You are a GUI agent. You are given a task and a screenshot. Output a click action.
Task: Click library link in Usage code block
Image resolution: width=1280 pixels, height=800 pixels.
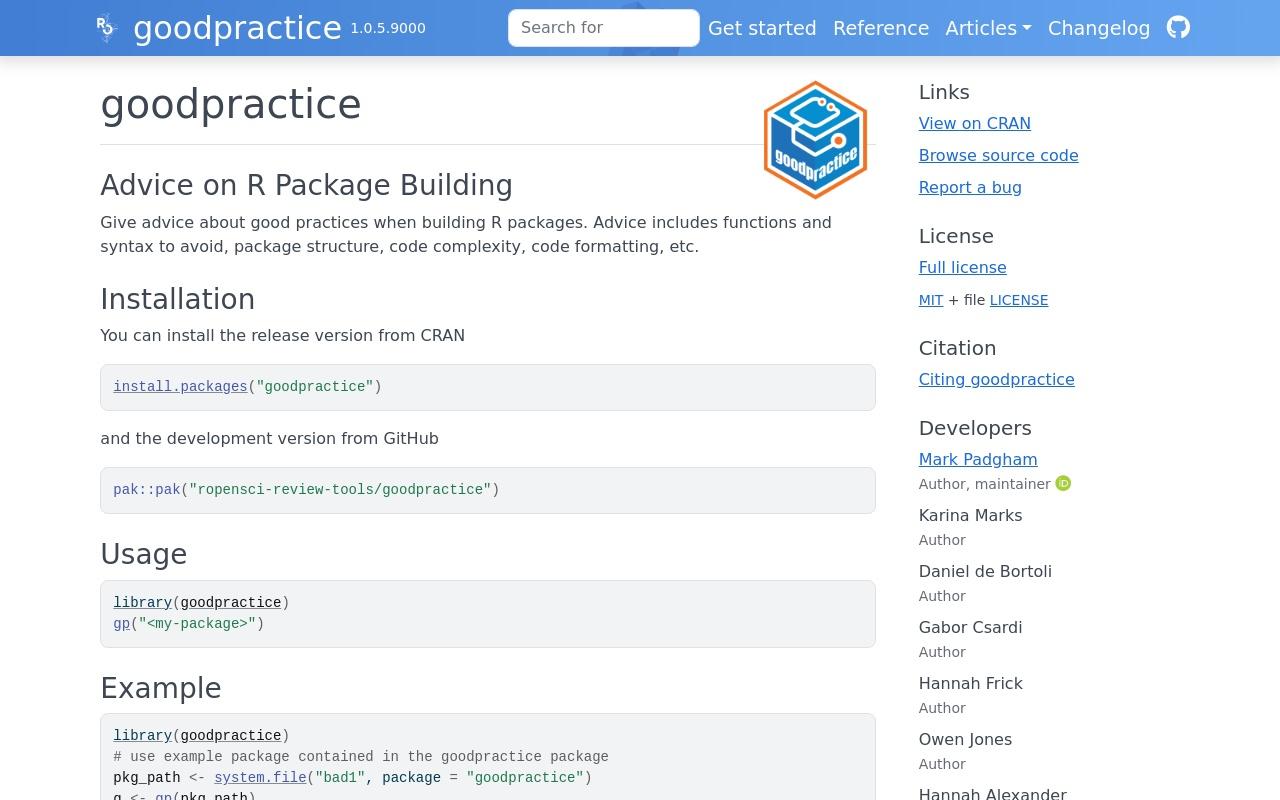[142, 603]
